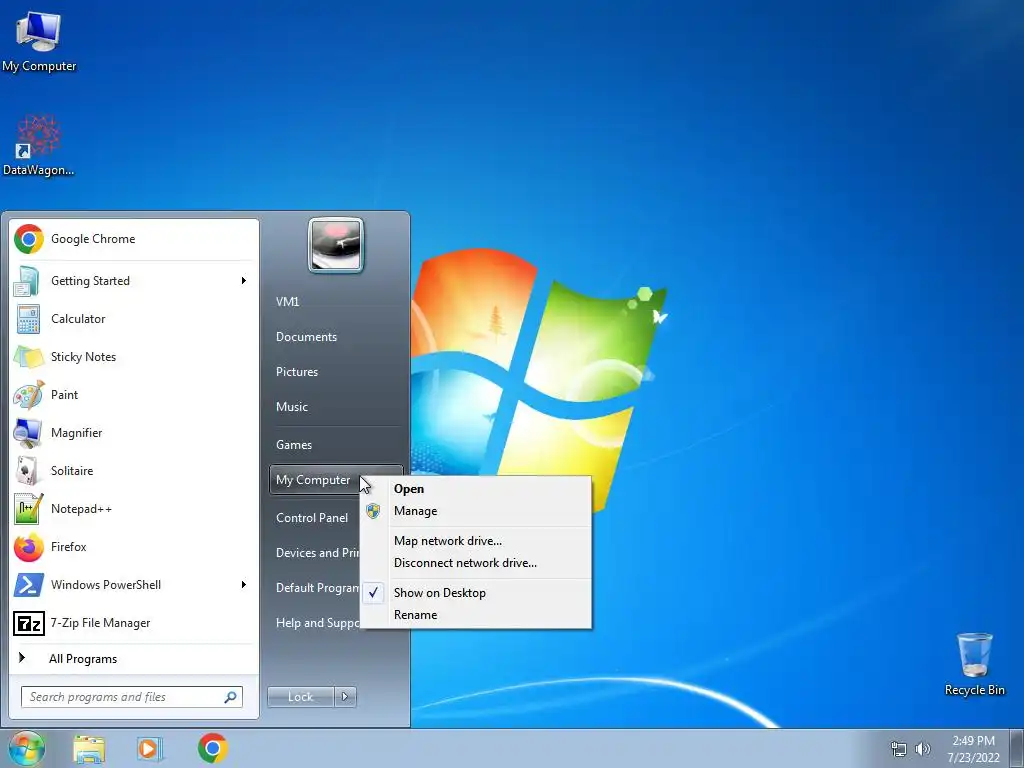Select the Recycle Bin desktop icon
Image resolution: width=1024 pixels, height=768 pixels.
coord(974,664)
